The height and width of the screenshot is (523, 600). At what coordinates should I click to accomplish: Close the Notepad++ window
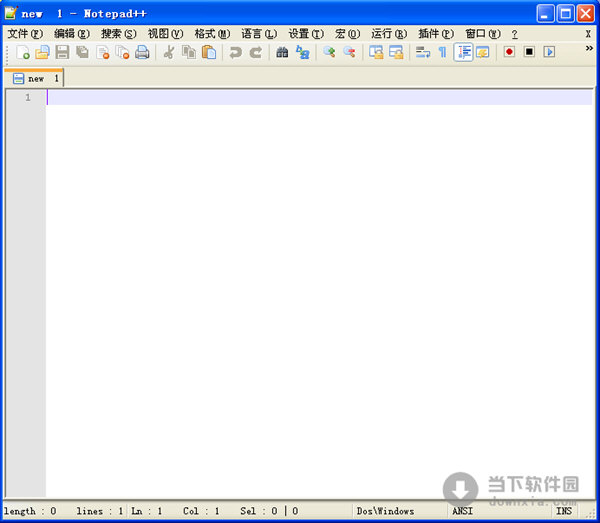[586, 14]
